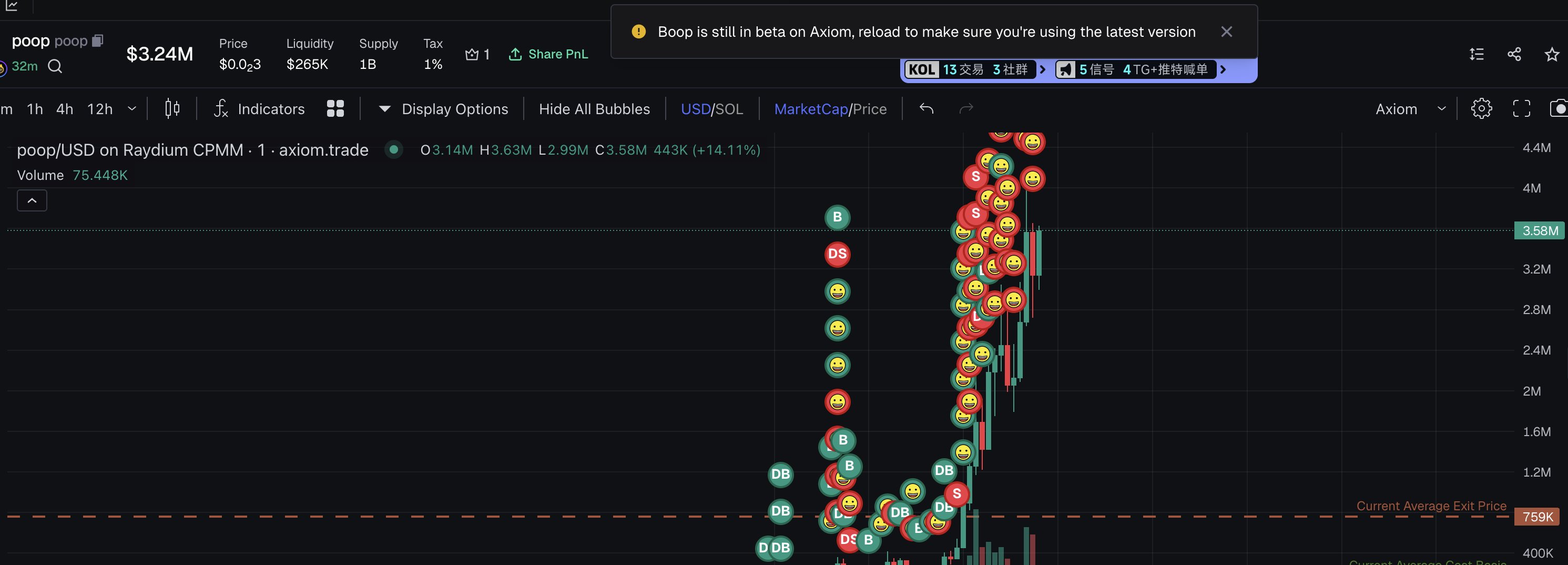
Task: Click the green B bubble near 3.58M level
Action: (x=837, y=217)
